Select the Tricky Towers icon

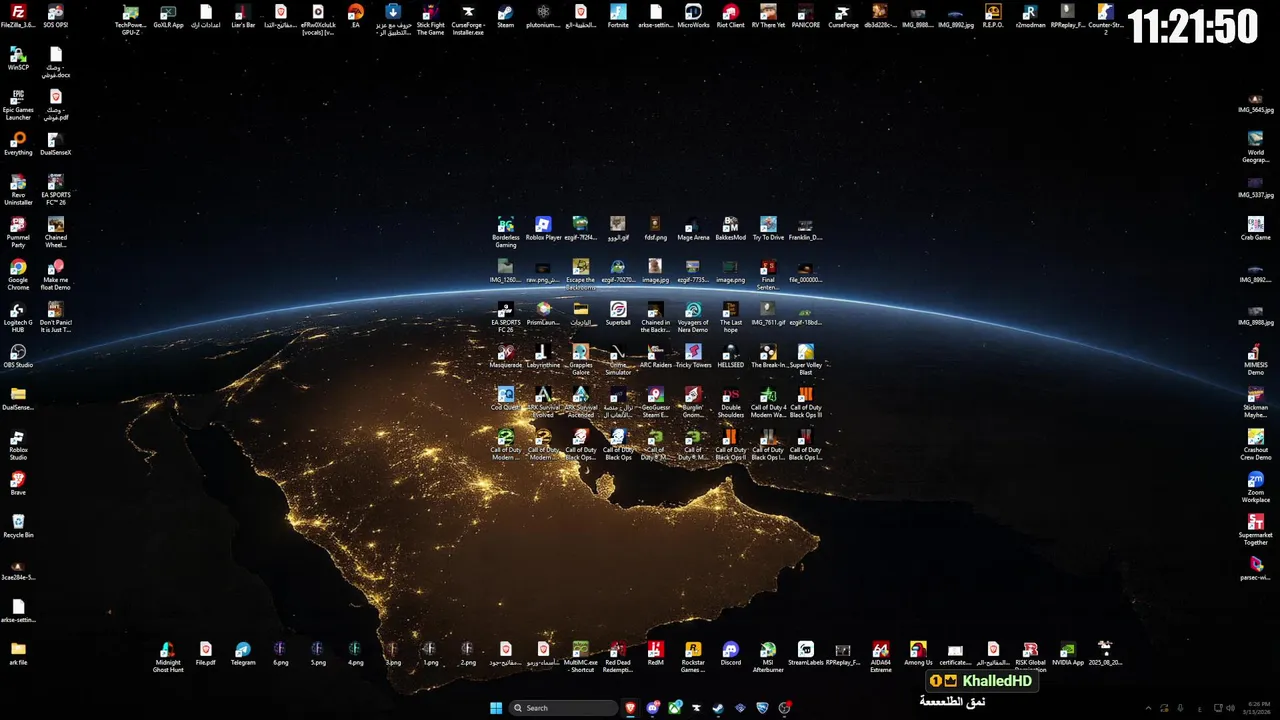[x=693, y=357]
